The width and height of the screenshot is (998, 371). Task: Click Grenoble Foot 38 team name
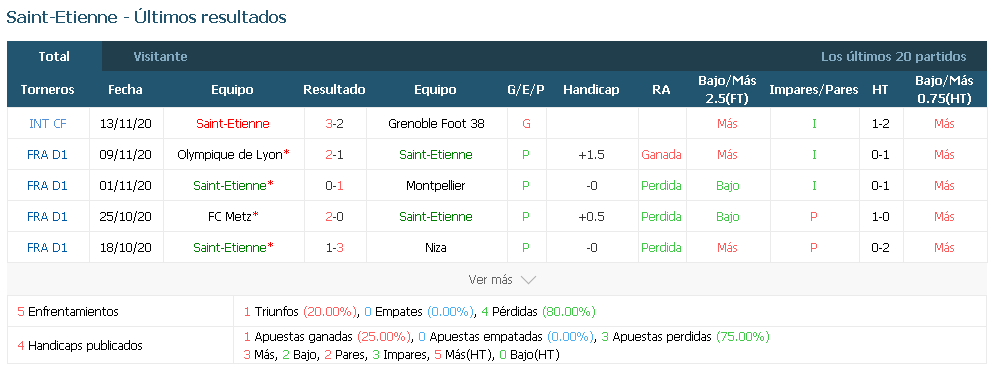click(x=437, y=123)
